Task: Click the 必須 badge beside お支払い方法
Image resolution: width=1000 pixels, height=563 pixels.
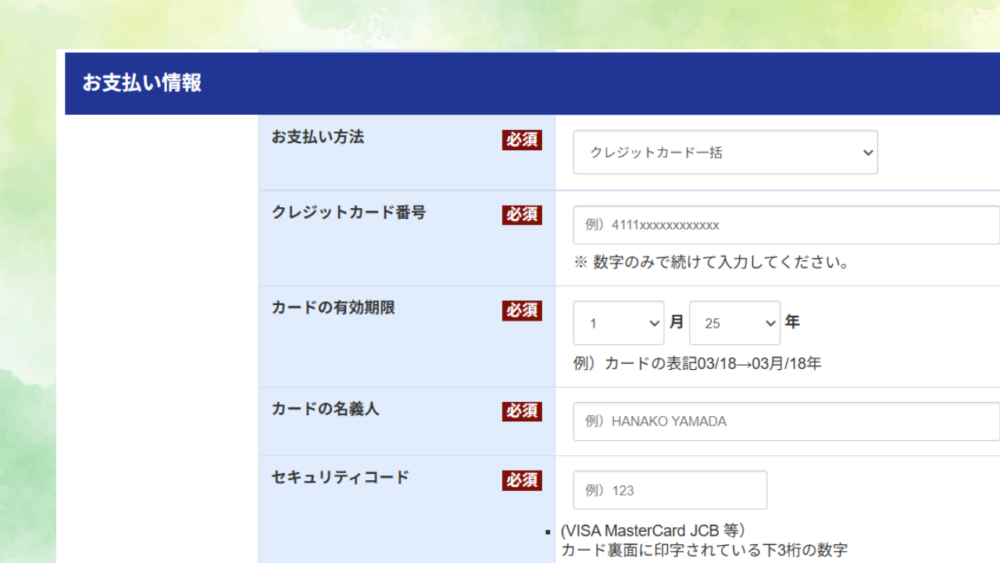Action: pos(522,140)
